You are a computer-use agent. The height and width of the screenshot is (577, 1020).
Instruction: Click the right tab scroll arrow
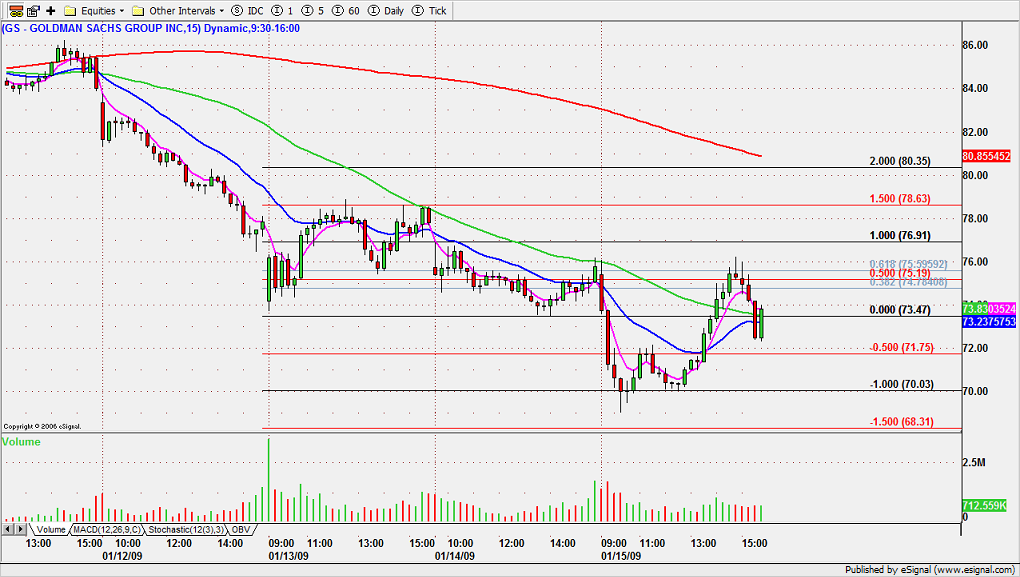pos(21,530)
